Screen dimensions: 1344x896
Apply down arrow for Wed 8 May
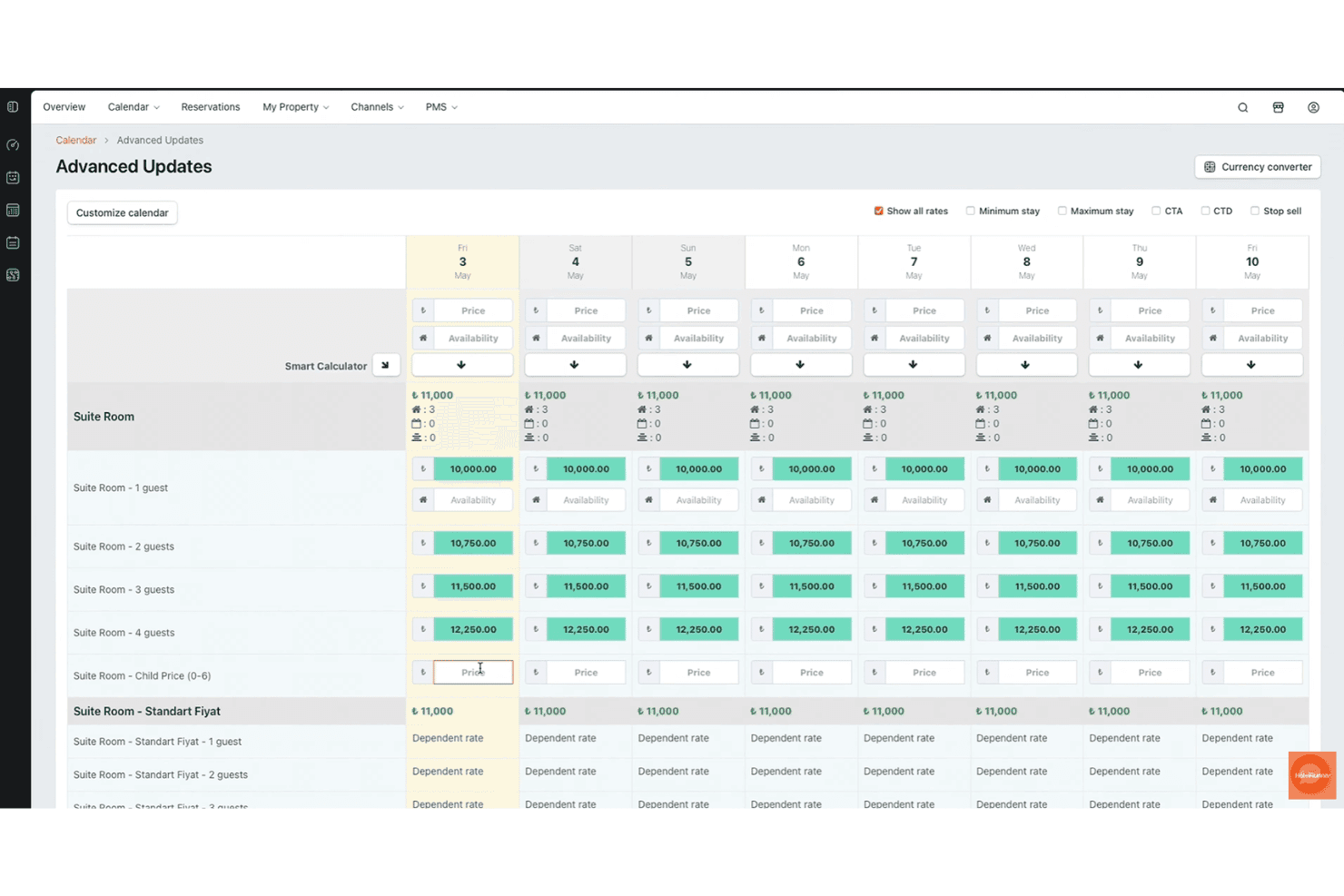point(1026,365)
